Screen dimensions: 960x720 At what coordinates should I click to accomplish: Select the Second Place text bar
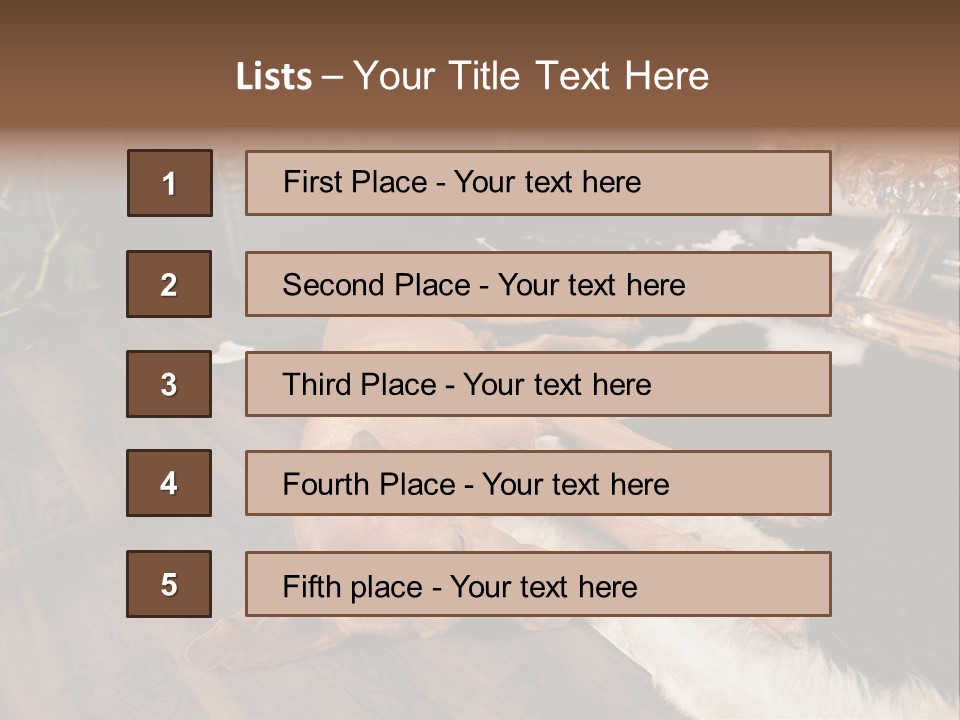click(x=538, y=284)
